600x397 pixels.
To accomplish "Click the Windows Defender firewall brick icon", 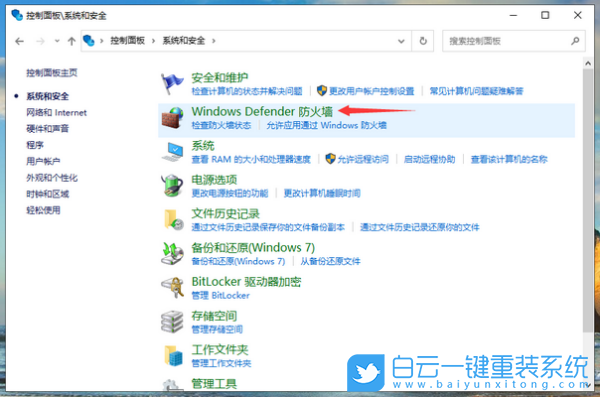I will pos(172,118).
